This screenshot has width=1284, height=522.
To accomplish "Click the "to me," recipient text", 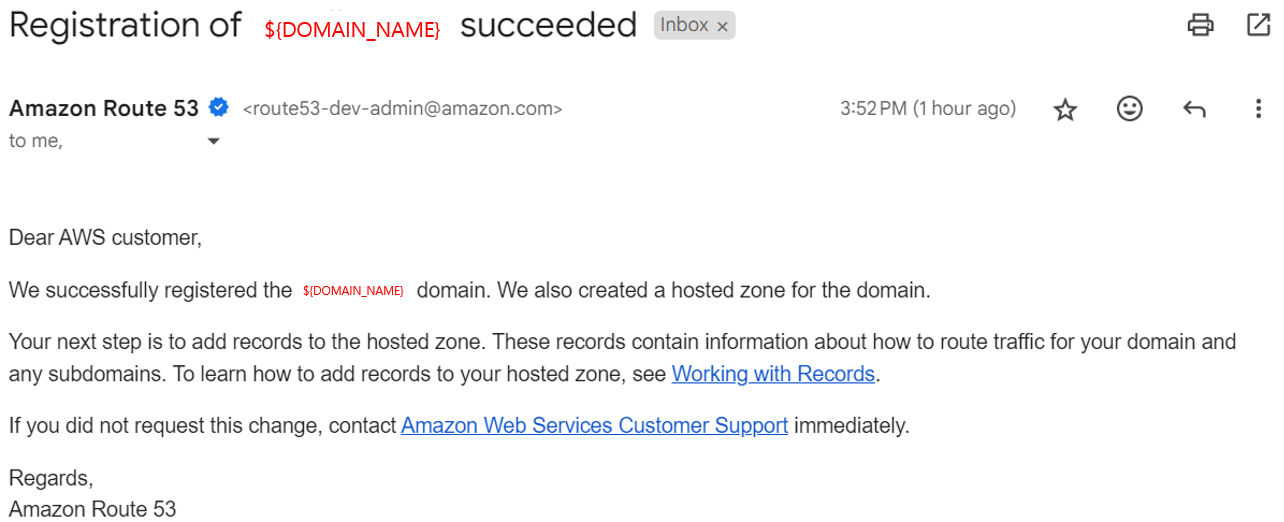I will [36, 141].
